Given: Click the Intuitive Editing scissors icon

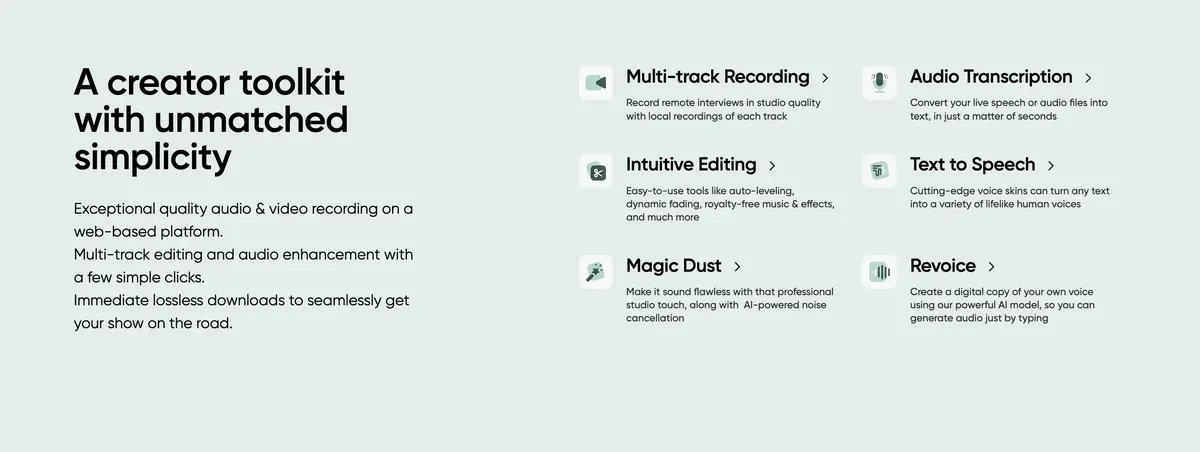Looking at the screenshot, I should [596, 171].
